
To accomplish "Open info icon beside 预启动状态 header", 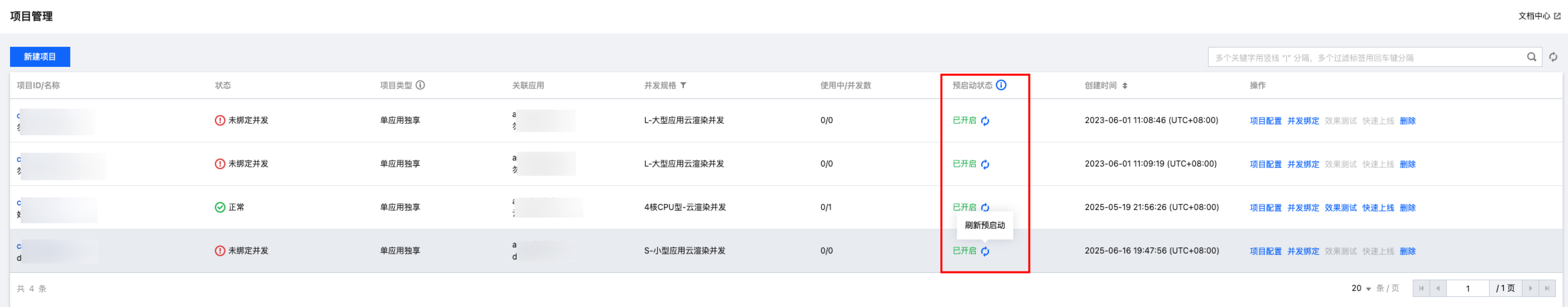I will pyautogui.click(x=1001, y=85).
